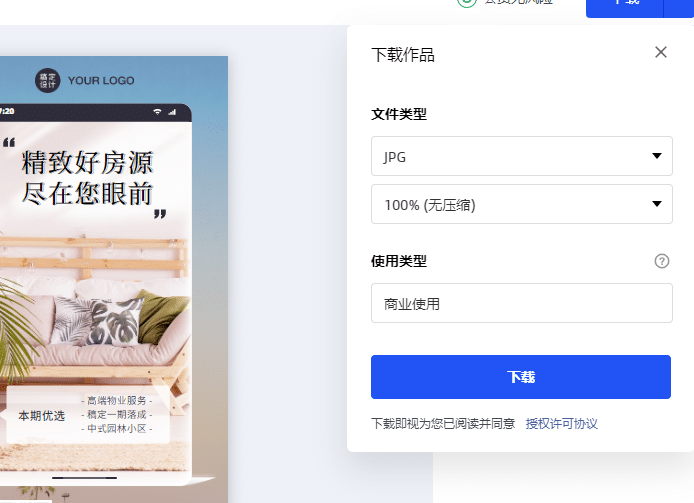Open the 授权许可协议 link
The height and width of the screenshot is (503, 694).
[x=562, y=424]
